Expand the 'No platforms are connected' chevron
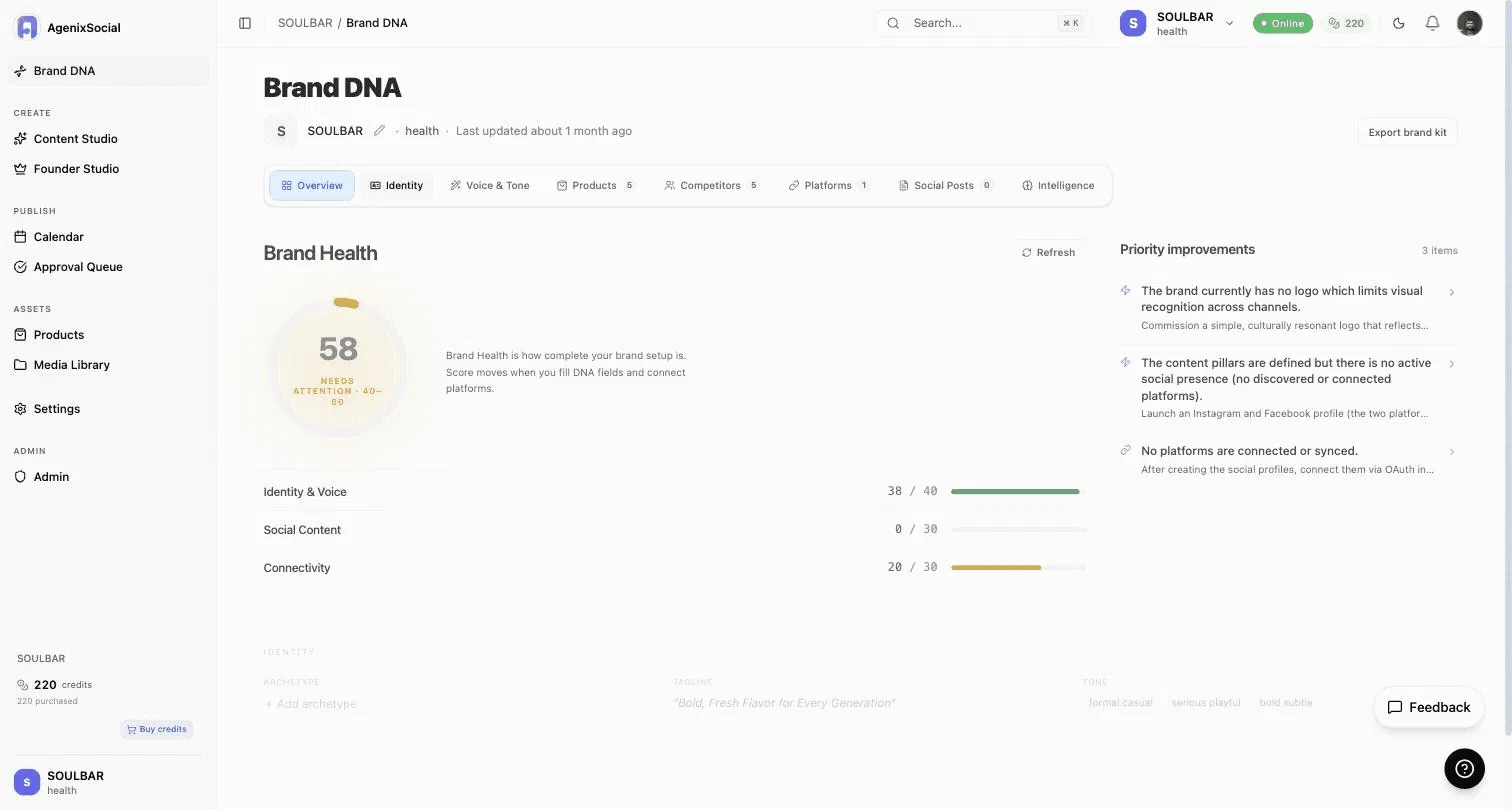 pos(1451,452)
